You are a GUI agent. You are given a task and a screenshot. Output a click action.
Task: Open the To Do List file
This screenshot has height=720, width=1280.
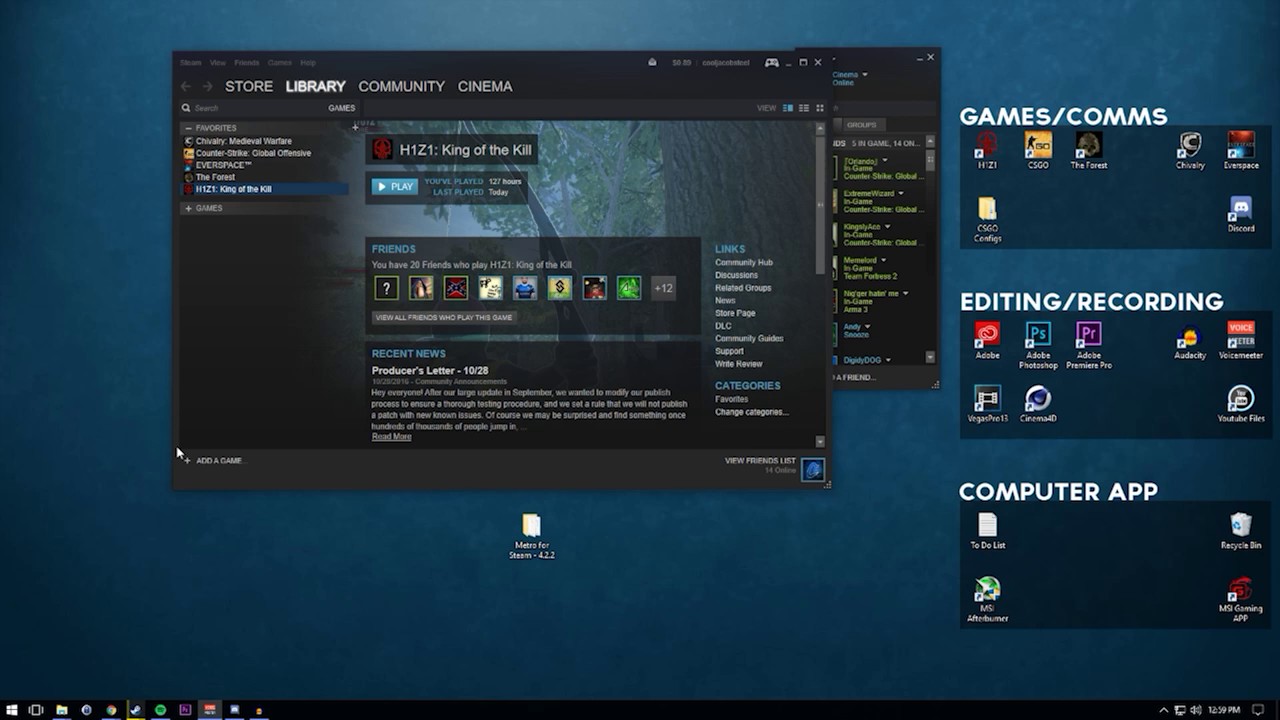pos(987,531)
